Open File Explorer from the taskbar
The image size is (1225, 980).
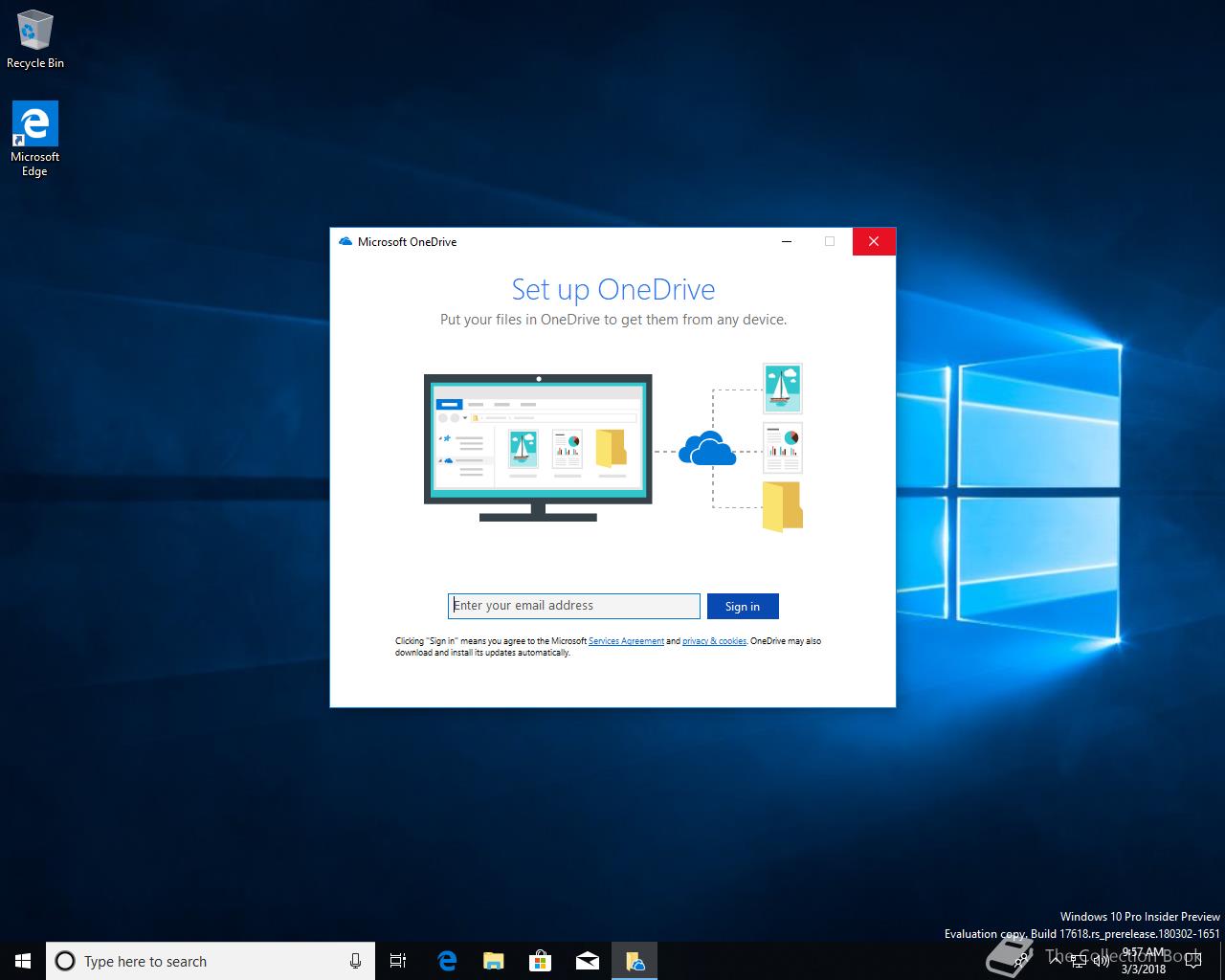tap(494, 961)
